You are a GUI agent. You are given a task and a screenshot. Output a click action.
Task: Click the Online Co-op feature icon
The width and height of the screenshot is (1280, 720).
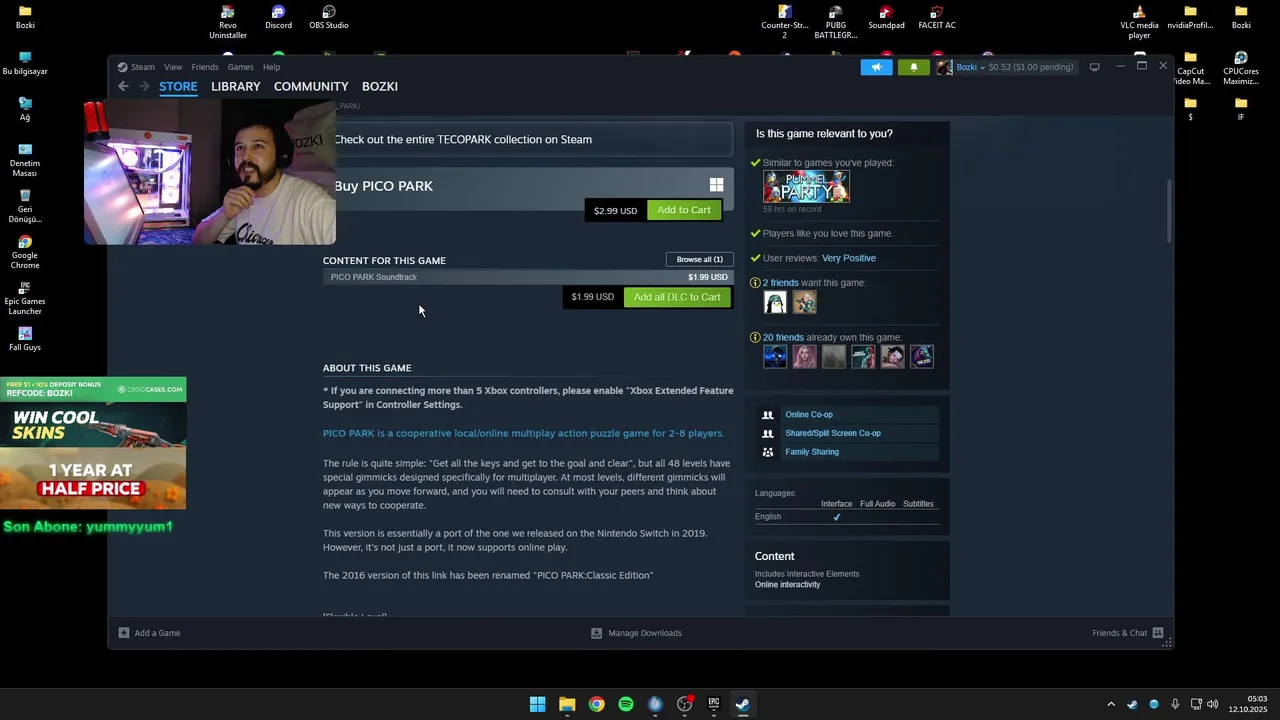(x=768, y=415)
